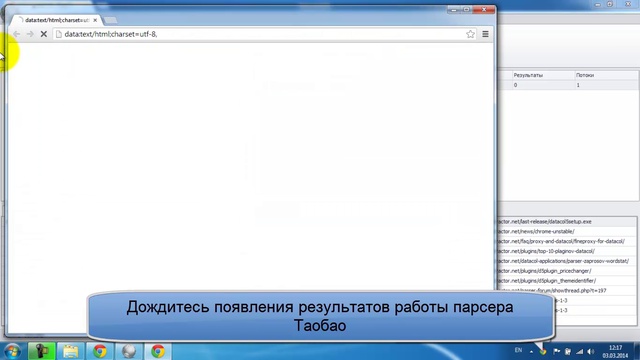Open the screen recorder app in the taskbar
The height and width of the screenshot is (360, 640).
(x=41, y=351)
